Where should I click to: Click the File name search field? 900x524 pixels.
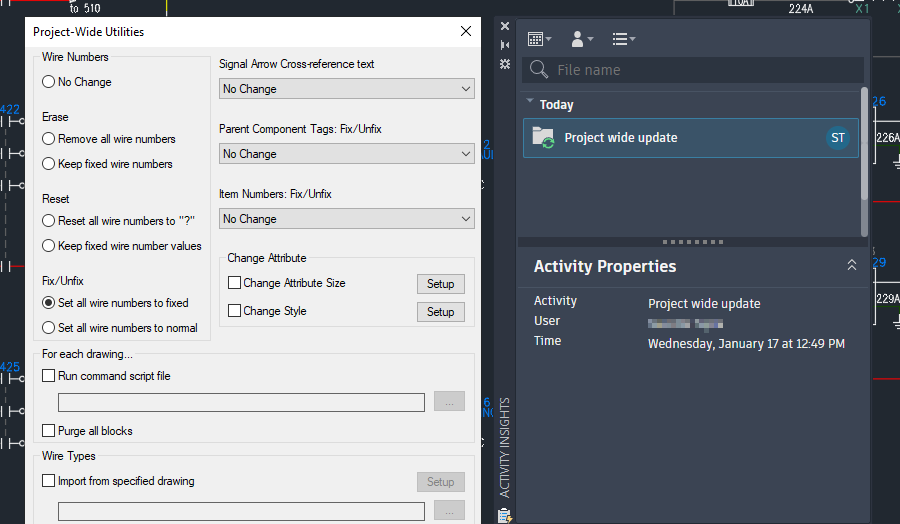[x=700, y=70]
